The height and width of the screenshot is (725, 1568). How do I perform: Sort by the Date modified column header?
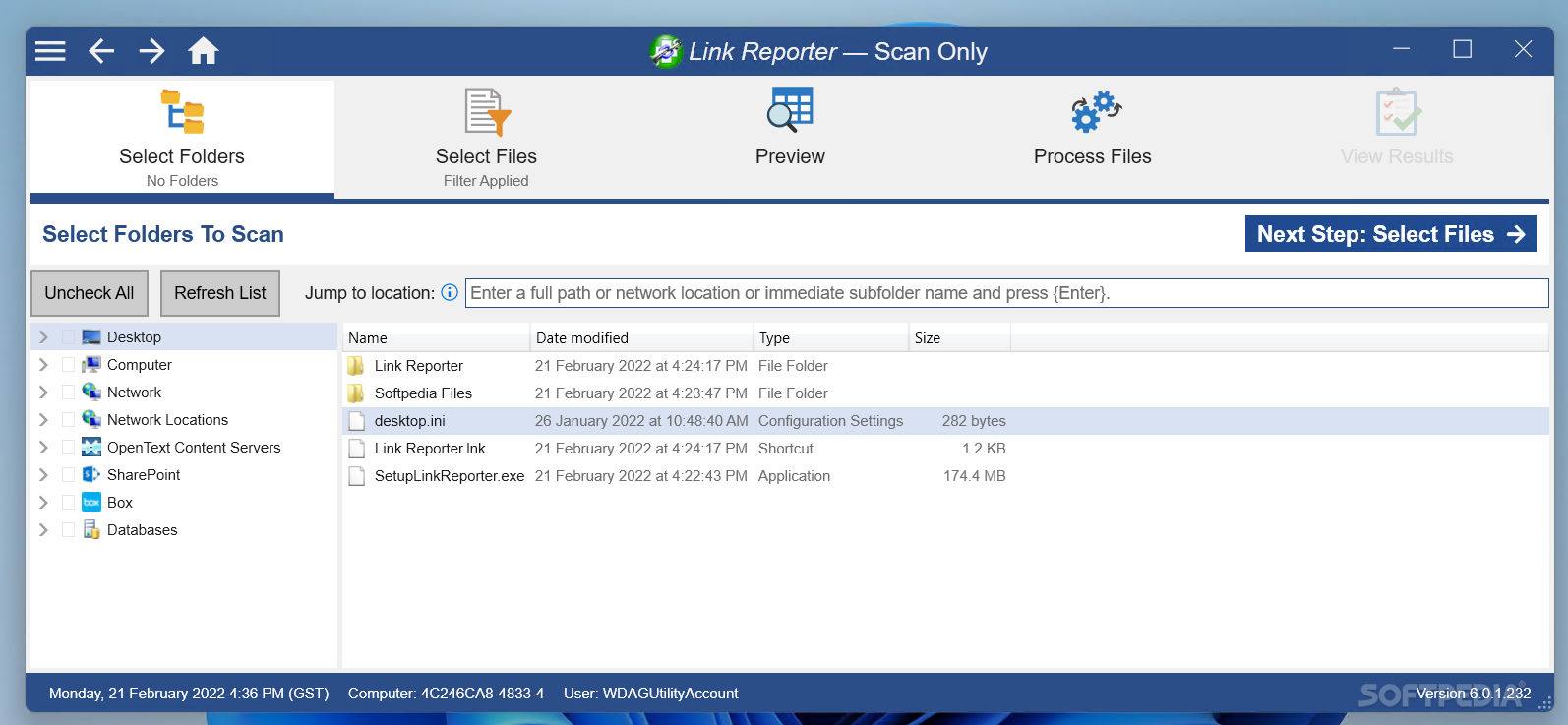pyautogui.click(x=641, y=337)
